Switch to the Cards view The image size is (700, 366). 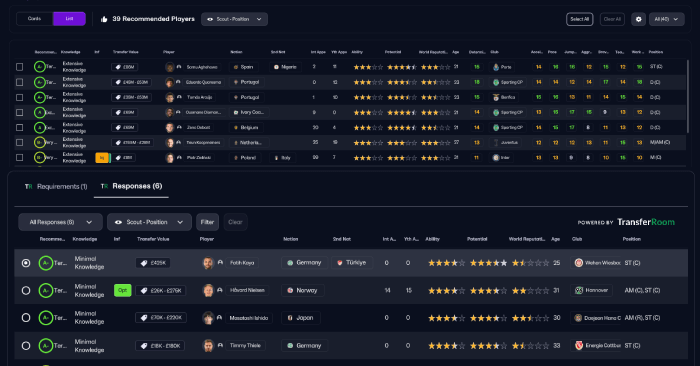(x=34, y=19)
